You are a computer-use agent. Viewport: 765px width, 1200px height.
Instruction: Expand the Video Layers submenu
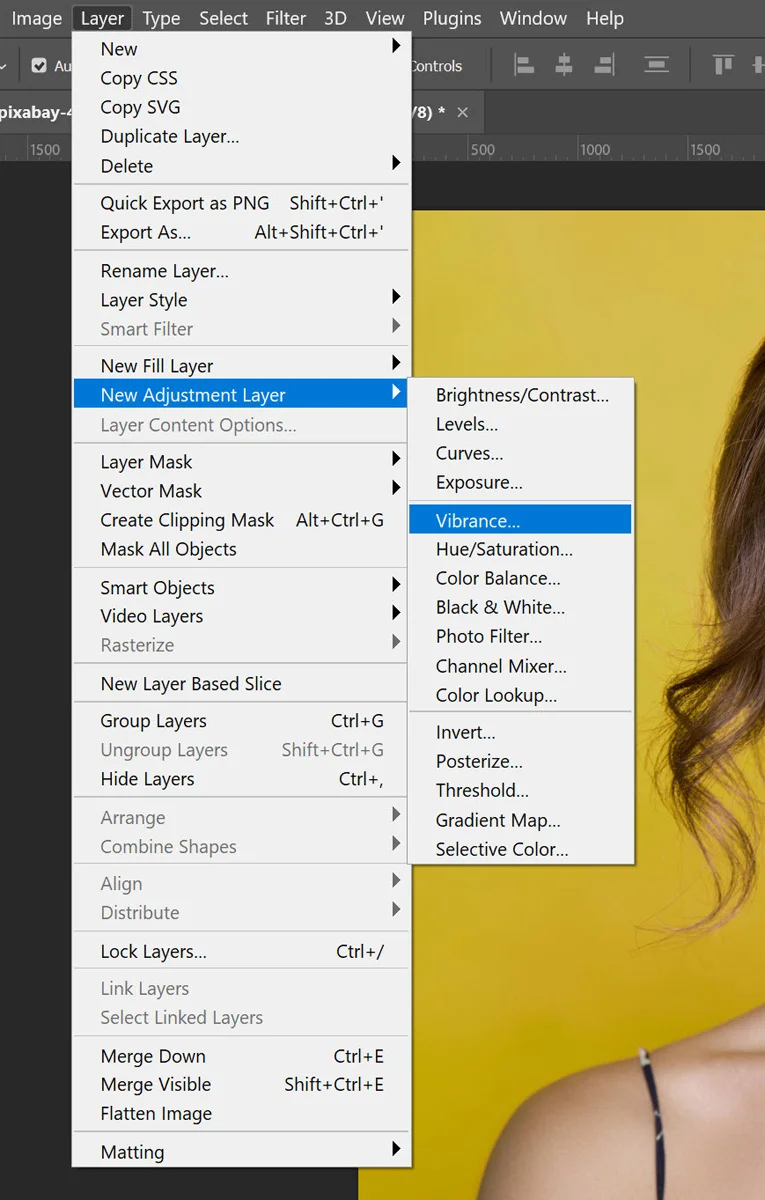click(241, 616)
